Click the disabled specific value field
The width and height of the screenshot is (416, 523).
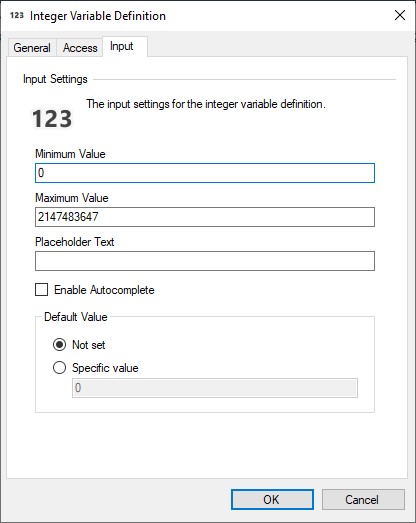pyautogui.click(x=215, y=388)
